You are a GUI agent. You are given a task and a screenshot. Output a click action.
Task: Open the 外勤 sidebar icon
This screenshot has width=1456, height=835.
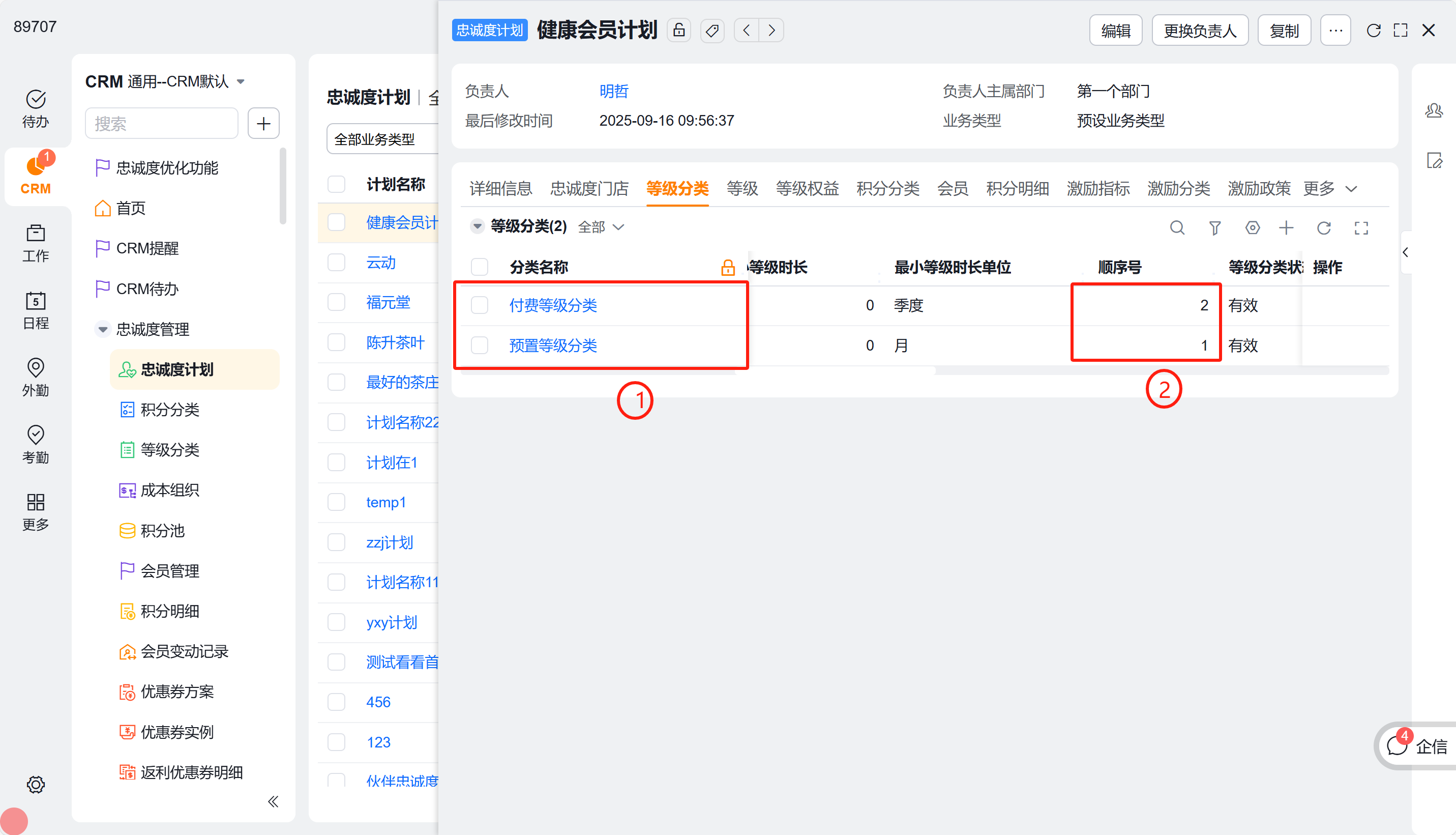pos(36,377)
